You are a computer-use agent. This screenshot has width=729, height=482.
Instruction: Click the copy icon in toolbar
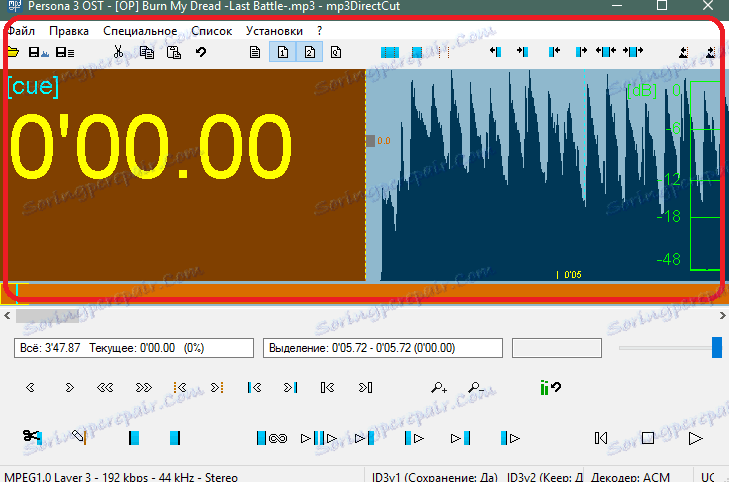[x=147, y=52]
